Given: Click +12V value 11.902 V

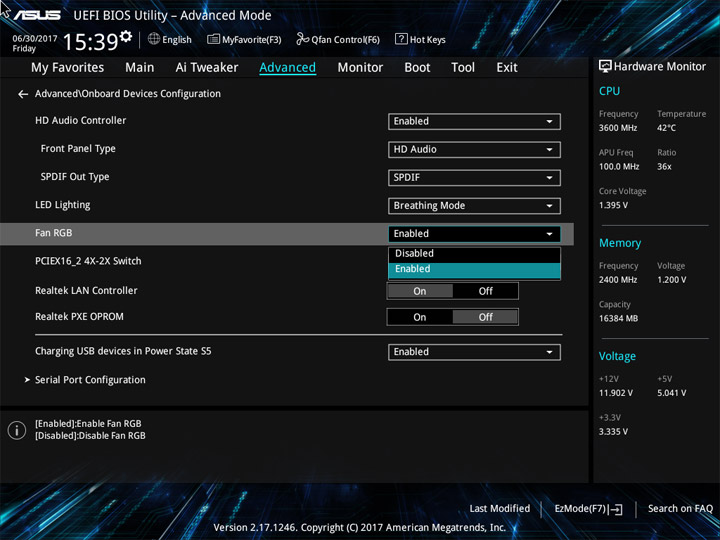Looking at the screenshot, I should point(616,393).
